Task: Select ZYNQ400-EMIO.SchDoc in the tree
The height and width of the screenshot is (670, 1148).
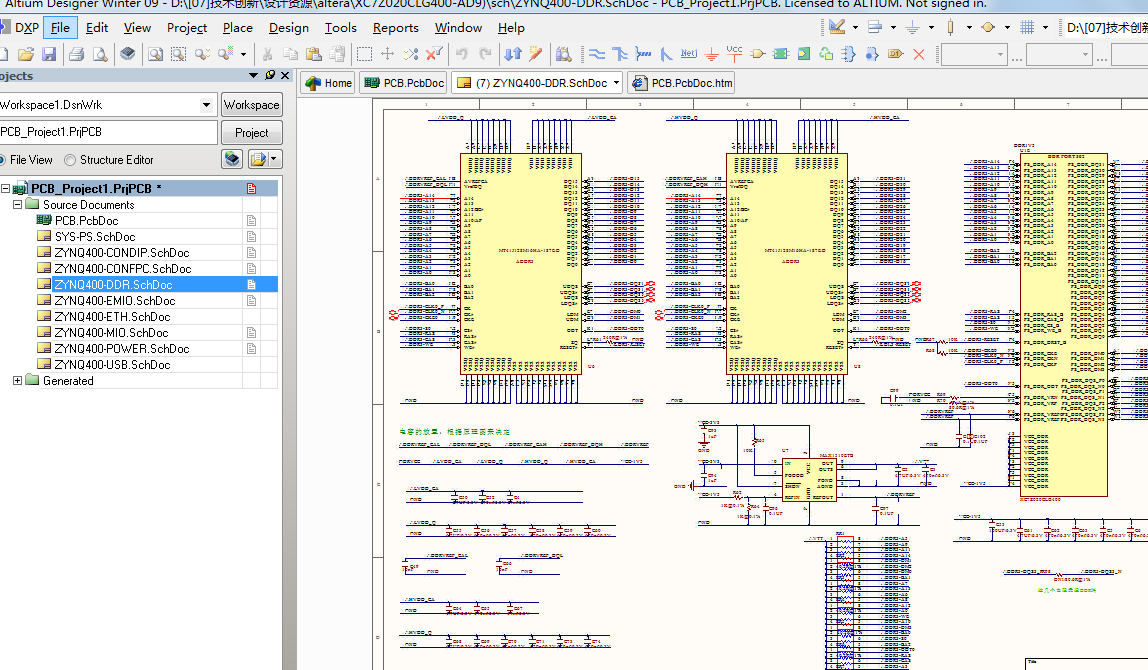Action: (114, 300)
